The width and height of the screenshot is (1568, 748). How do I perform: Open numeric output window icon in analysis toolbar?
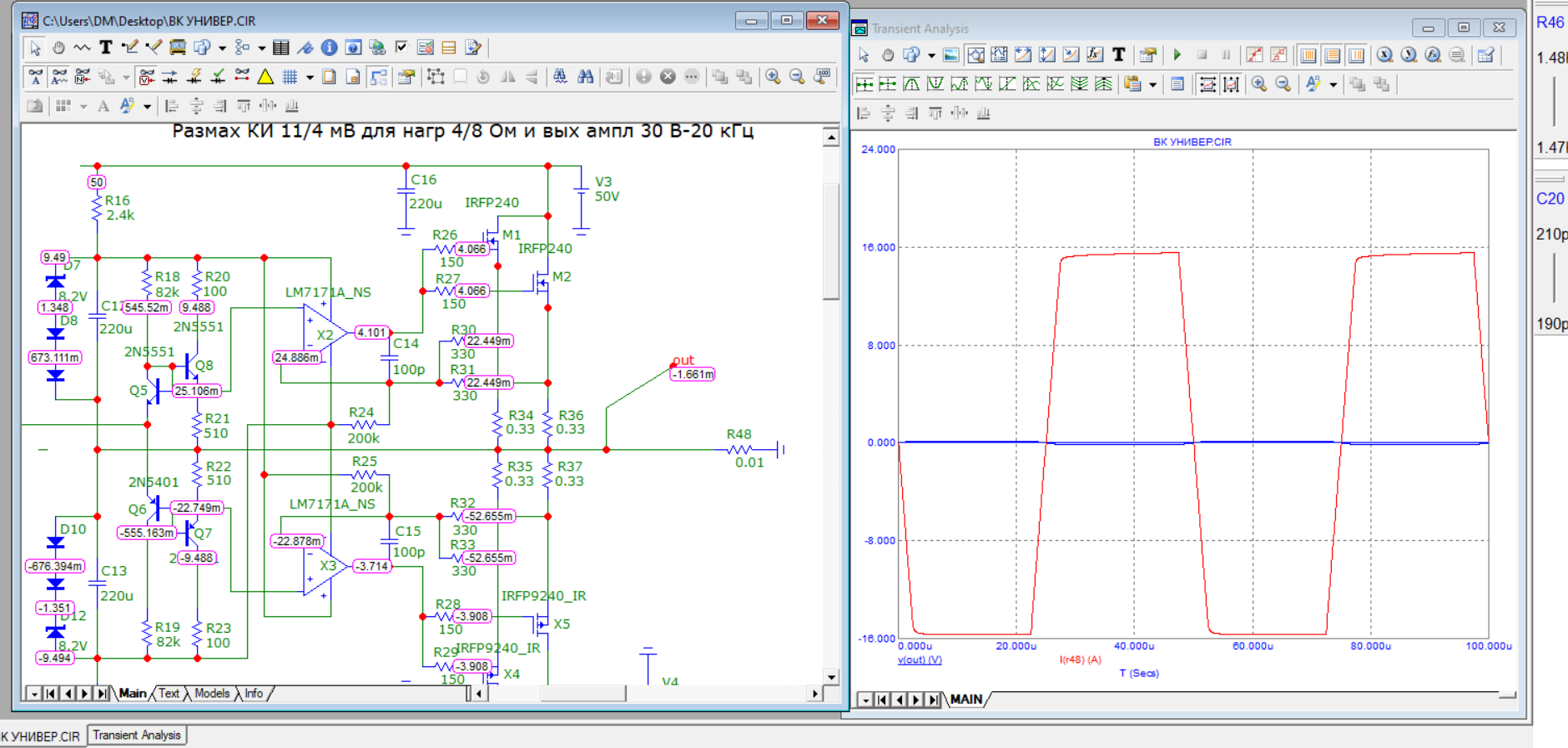[x=1177, y=84]
